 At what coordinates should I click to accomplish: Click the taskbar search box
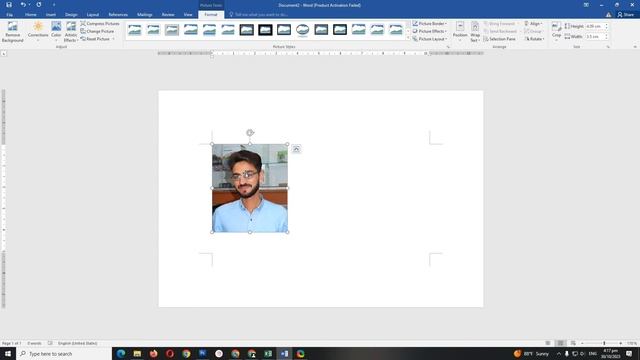64,353
